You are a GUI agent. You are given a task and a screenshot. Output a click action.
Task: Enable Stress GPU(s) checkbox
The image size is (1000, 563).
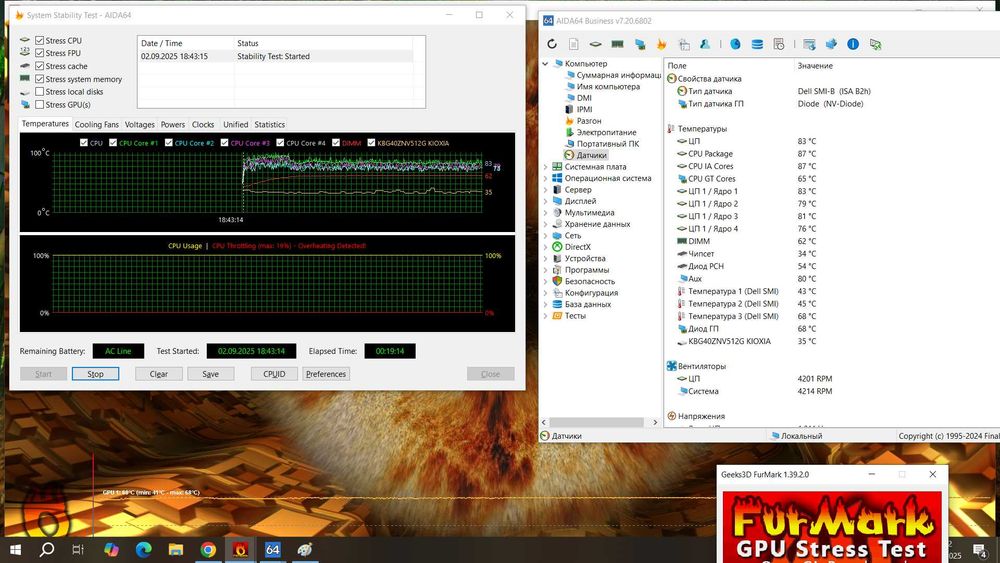click(x=40, y=105)
